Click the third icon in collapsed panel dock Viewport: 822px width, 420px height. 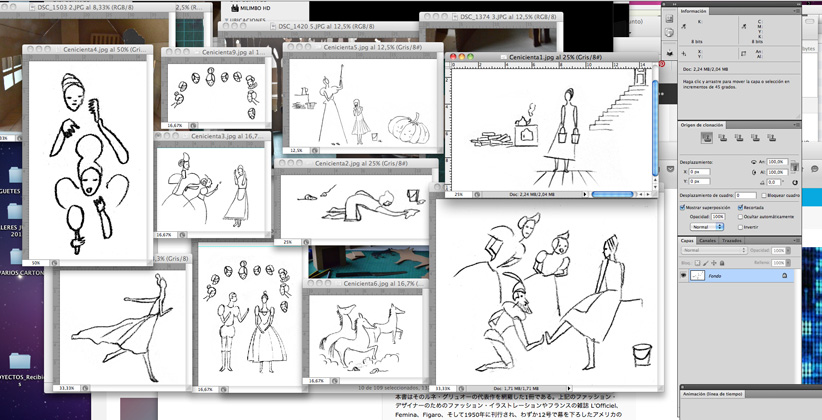click(x=669, y=53)
